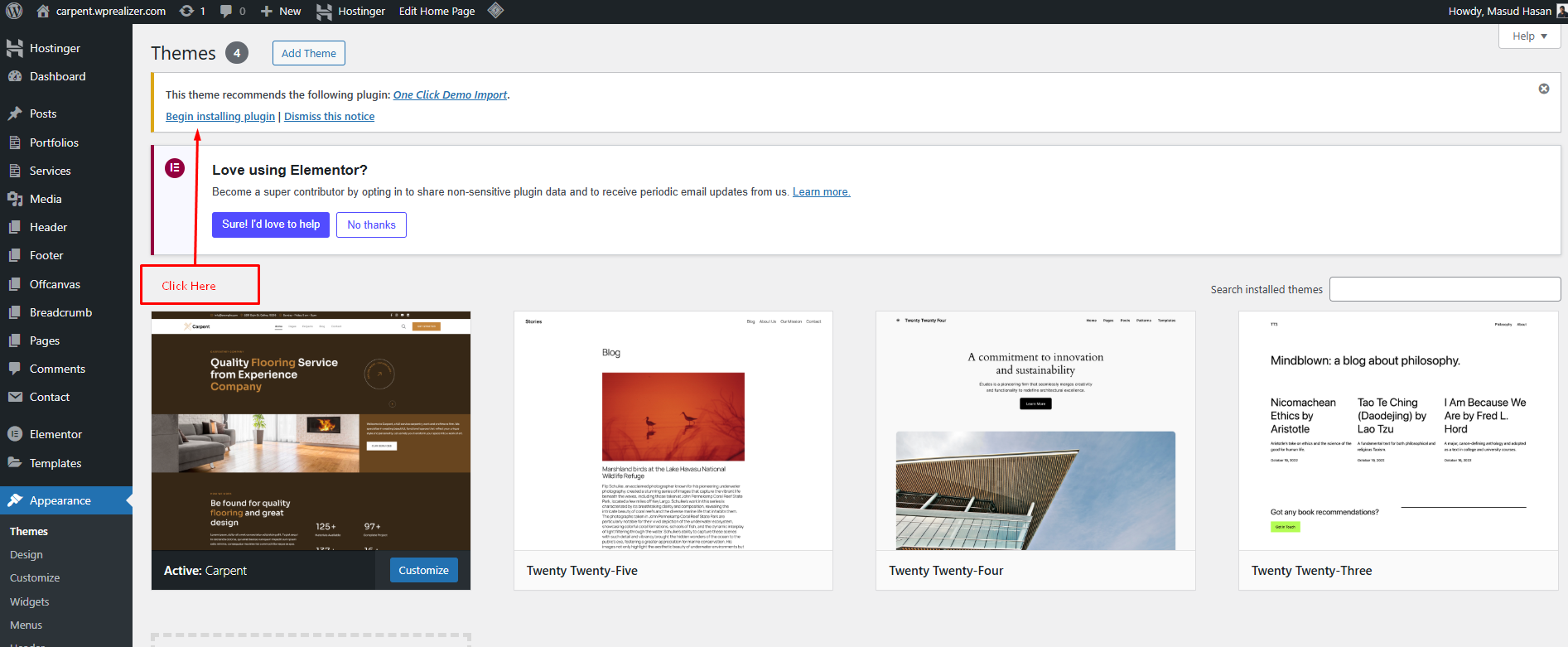
Task: Click the Elementor logo in notice
Action: (x=175, y=168)
